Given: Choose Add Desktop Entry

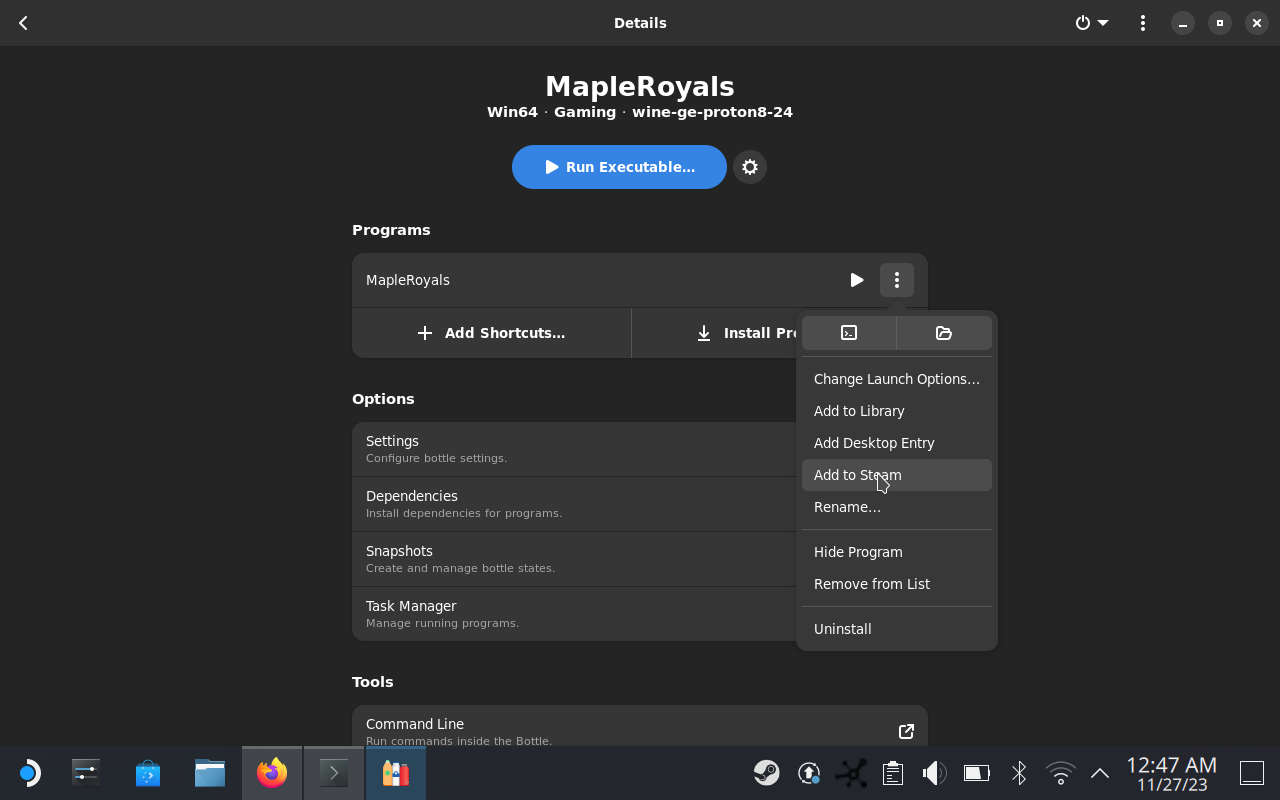Looking at the screenshot, I should coord(897,443).
